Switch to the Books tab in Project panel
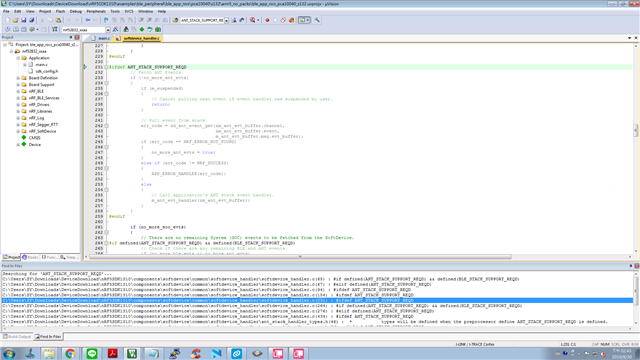Screen dimensions: 640x360 [x=30, y=258]
